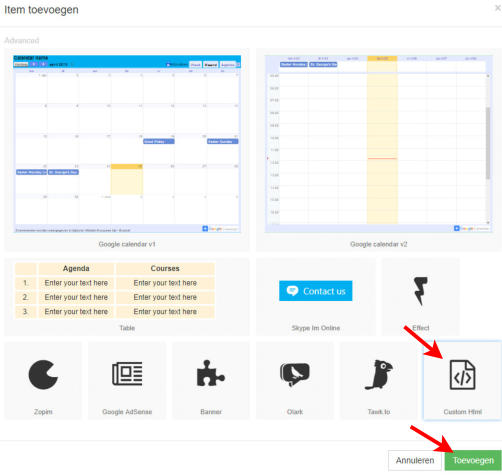Click the green Toevoegen button
The height and width of the screenshot is (475, 502).
(473, 460)
